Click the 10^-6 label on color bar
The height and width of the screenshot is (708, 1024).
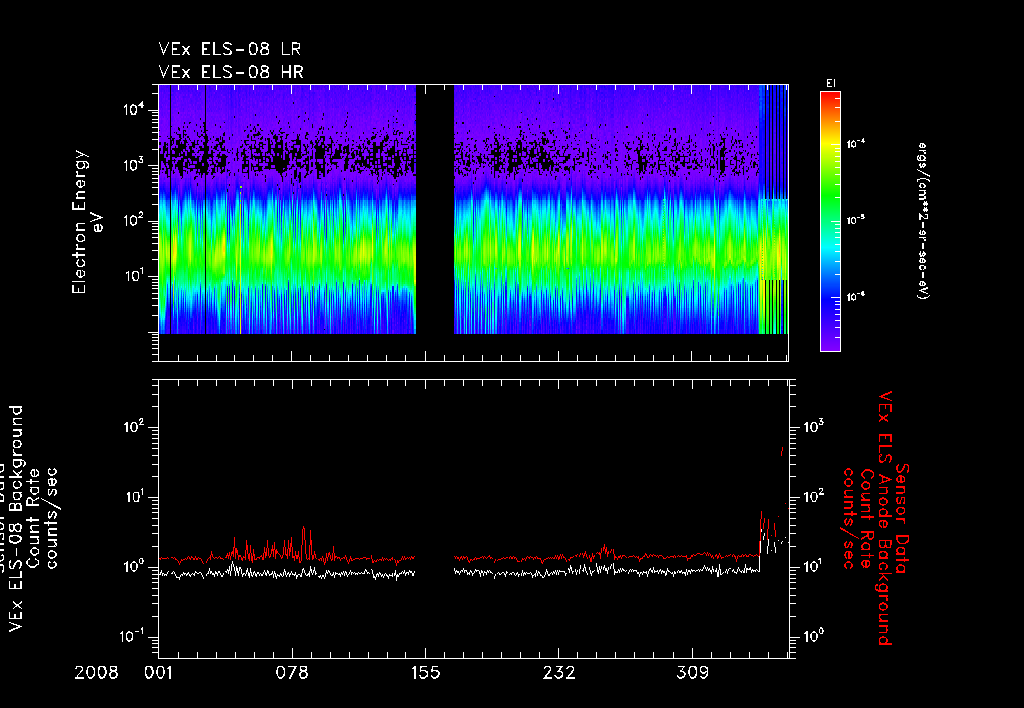856,297
